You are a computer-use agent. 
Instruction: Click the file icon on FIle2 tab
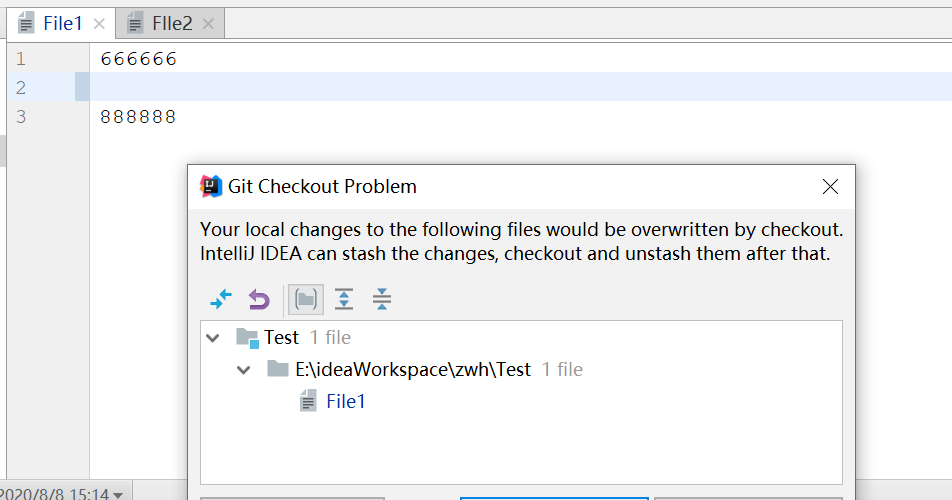coord(135,24)
